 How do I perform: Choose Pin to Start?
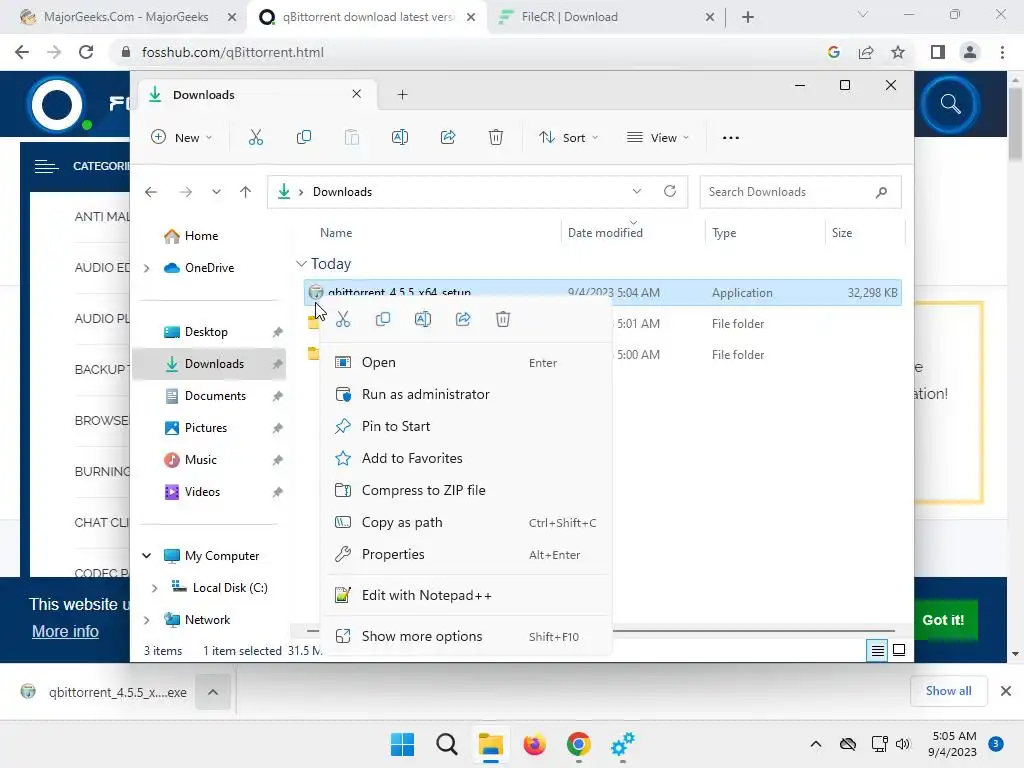pyautogui.click(x=466, y=426)
